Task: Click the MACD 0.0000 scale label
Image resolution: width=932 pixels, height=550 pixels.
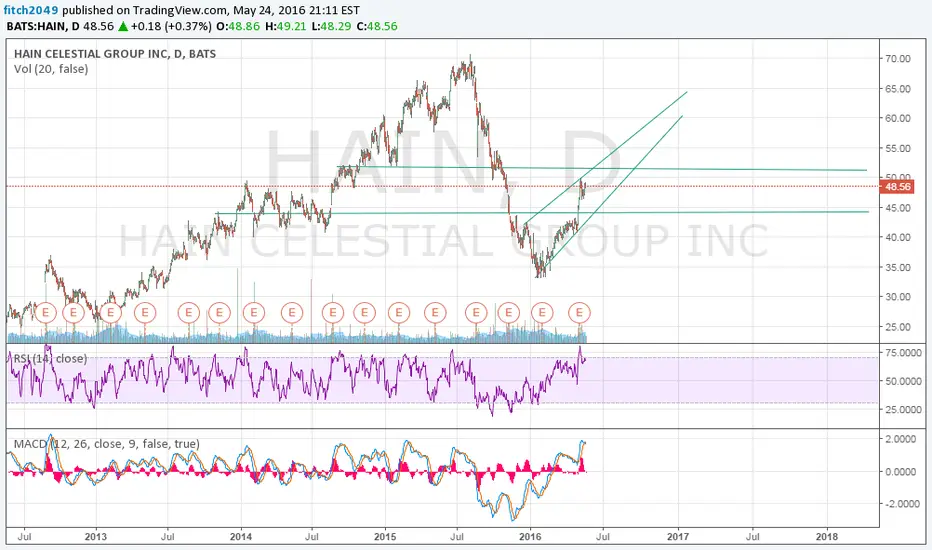Action: tap(900, 472)
